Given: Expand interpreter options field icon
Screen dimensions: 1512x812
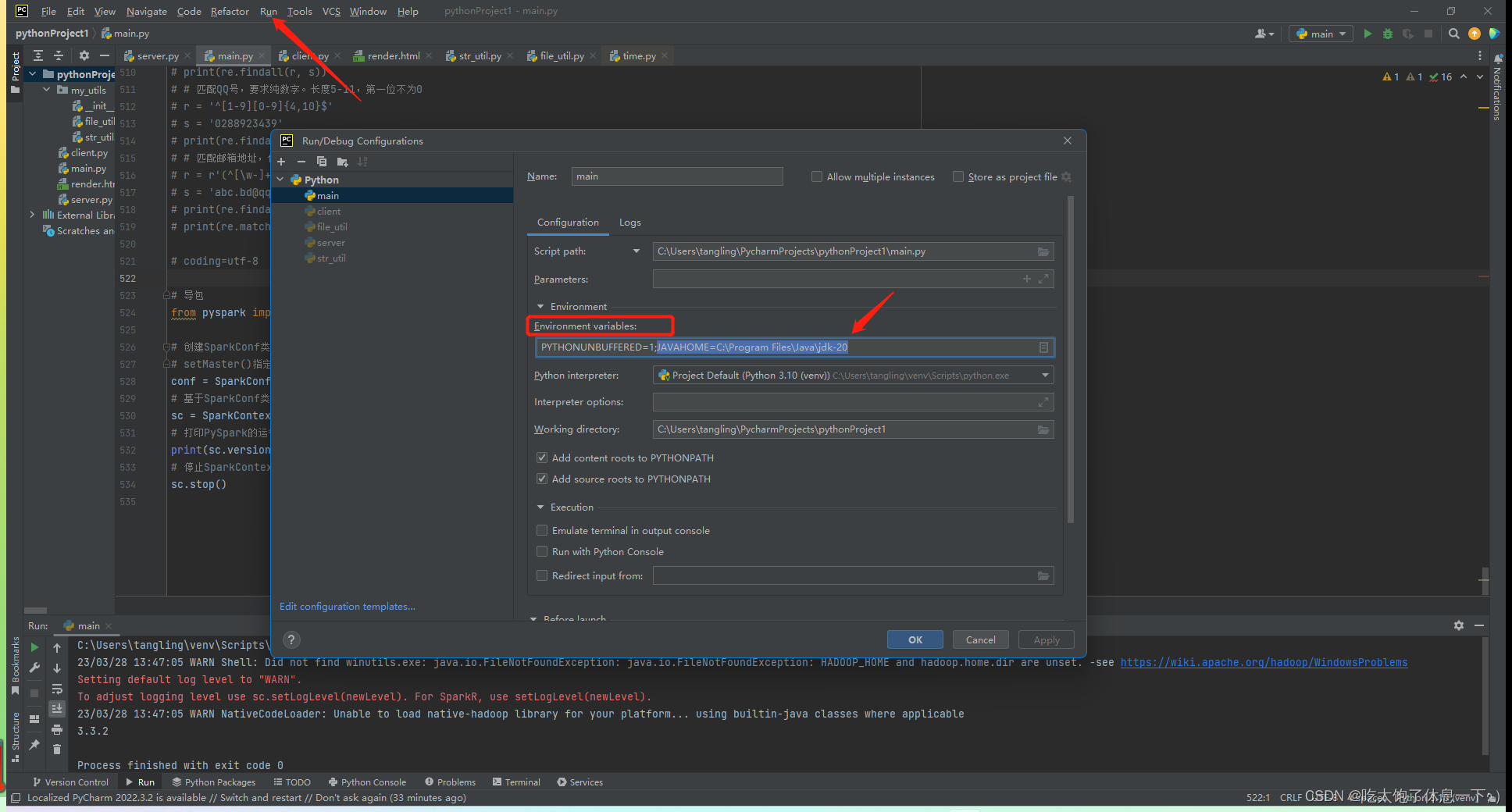Looking at the screenshot, I should (x=1043, y=402).
